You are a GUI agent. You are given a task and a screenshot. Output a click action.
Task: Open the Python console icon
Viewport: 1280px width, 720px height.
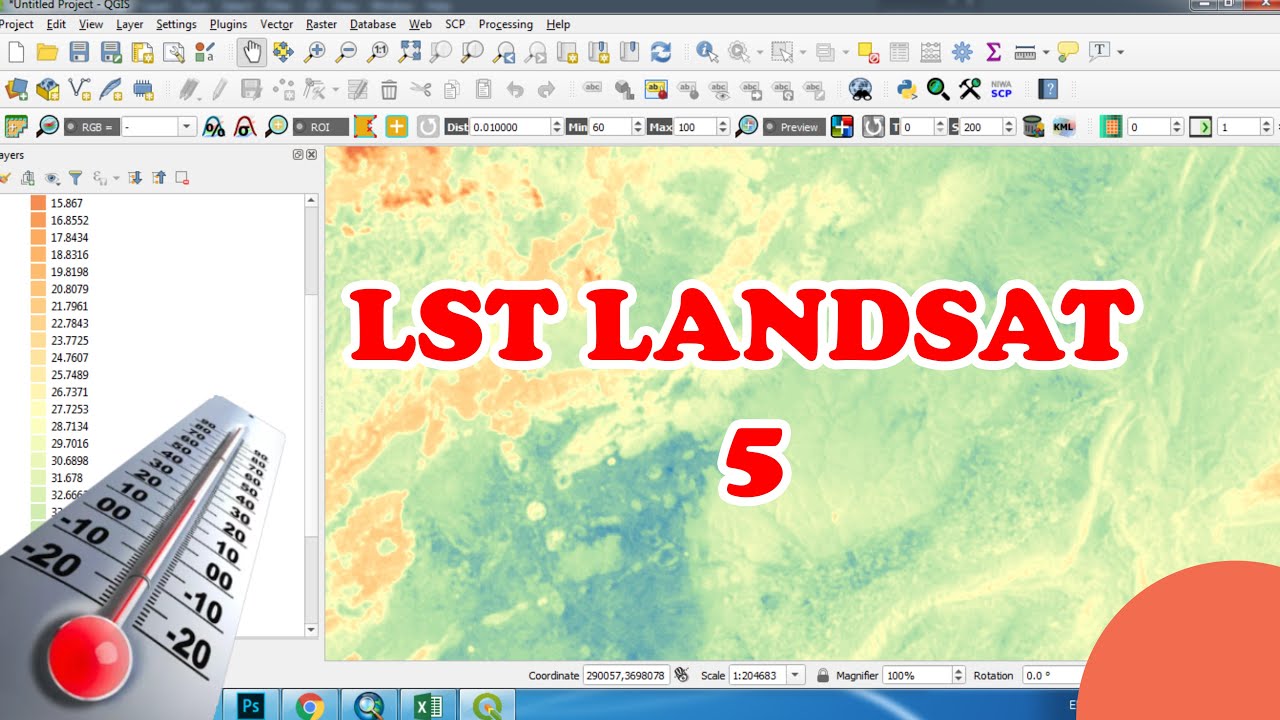(x=907, y=89)
